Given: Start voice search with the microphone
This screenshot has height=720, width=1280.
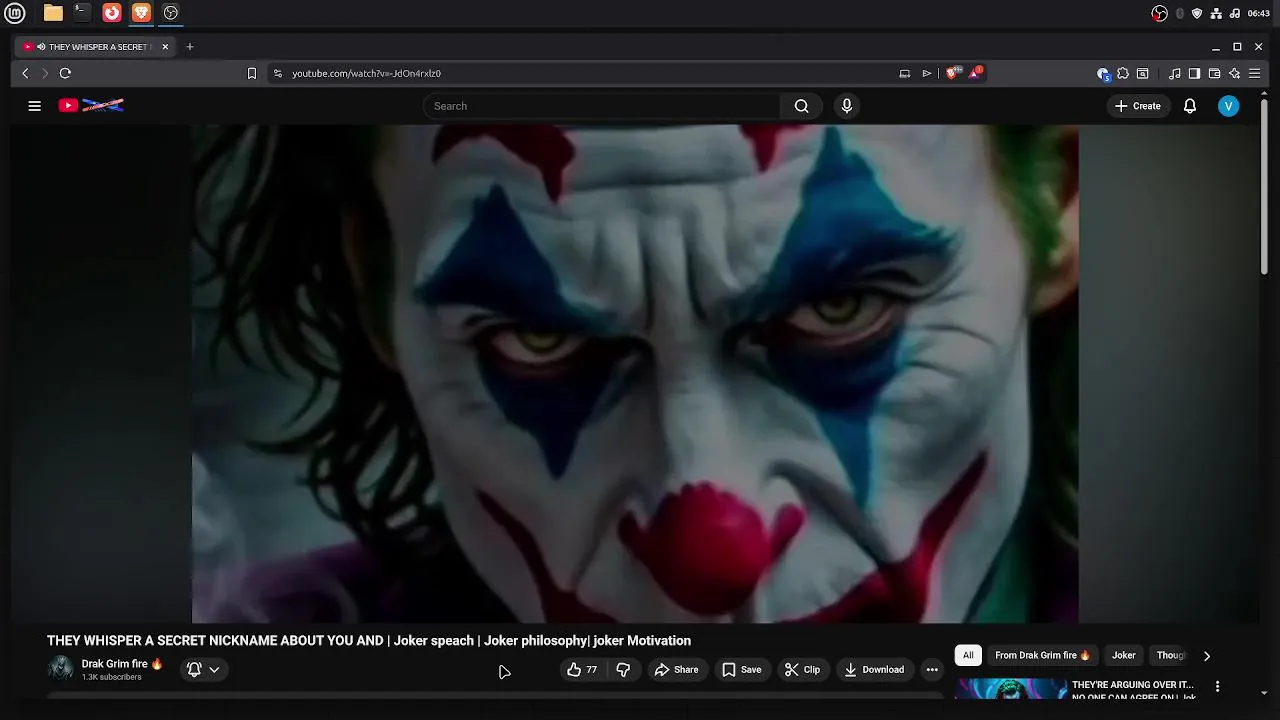Looking at the screenshot, I should (847, 106).
